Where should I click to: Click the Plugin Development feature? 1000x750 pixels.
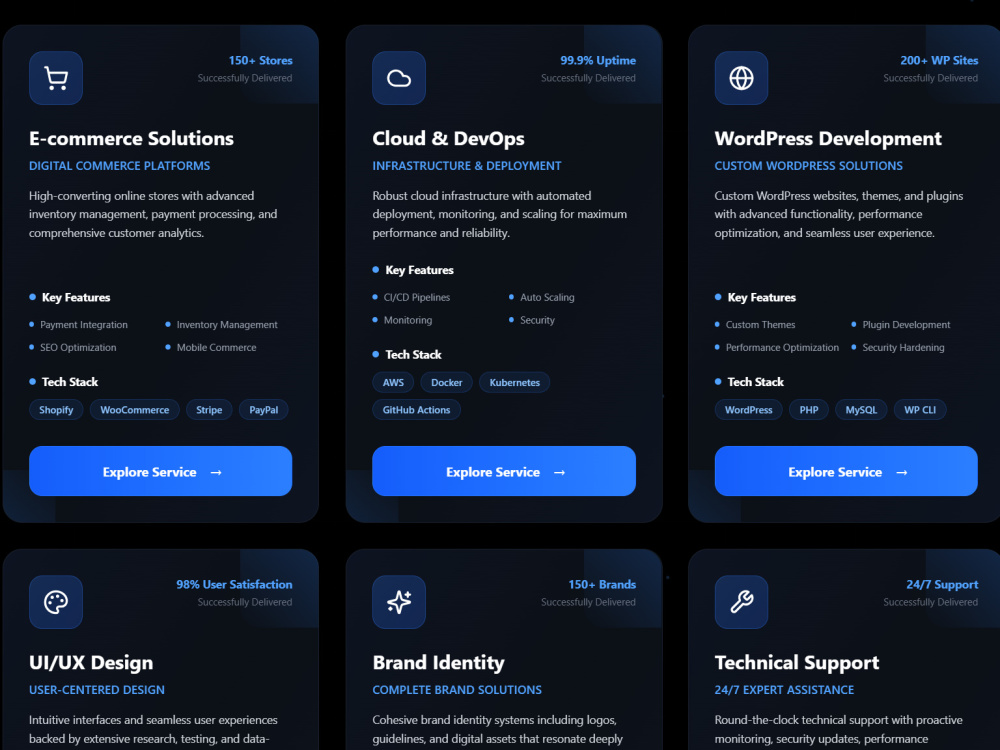[906, 325]
